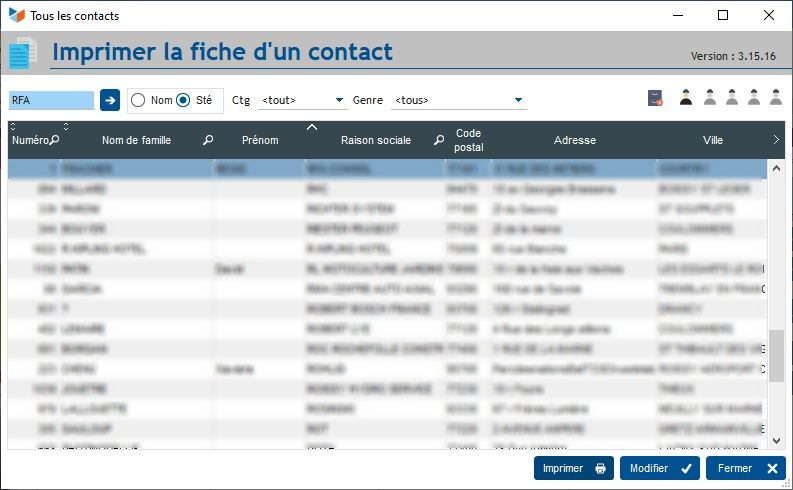Viewport: 793px width, 490px height.
Task: Sort by Raison sociale column
Action: (x=376, y=140)
